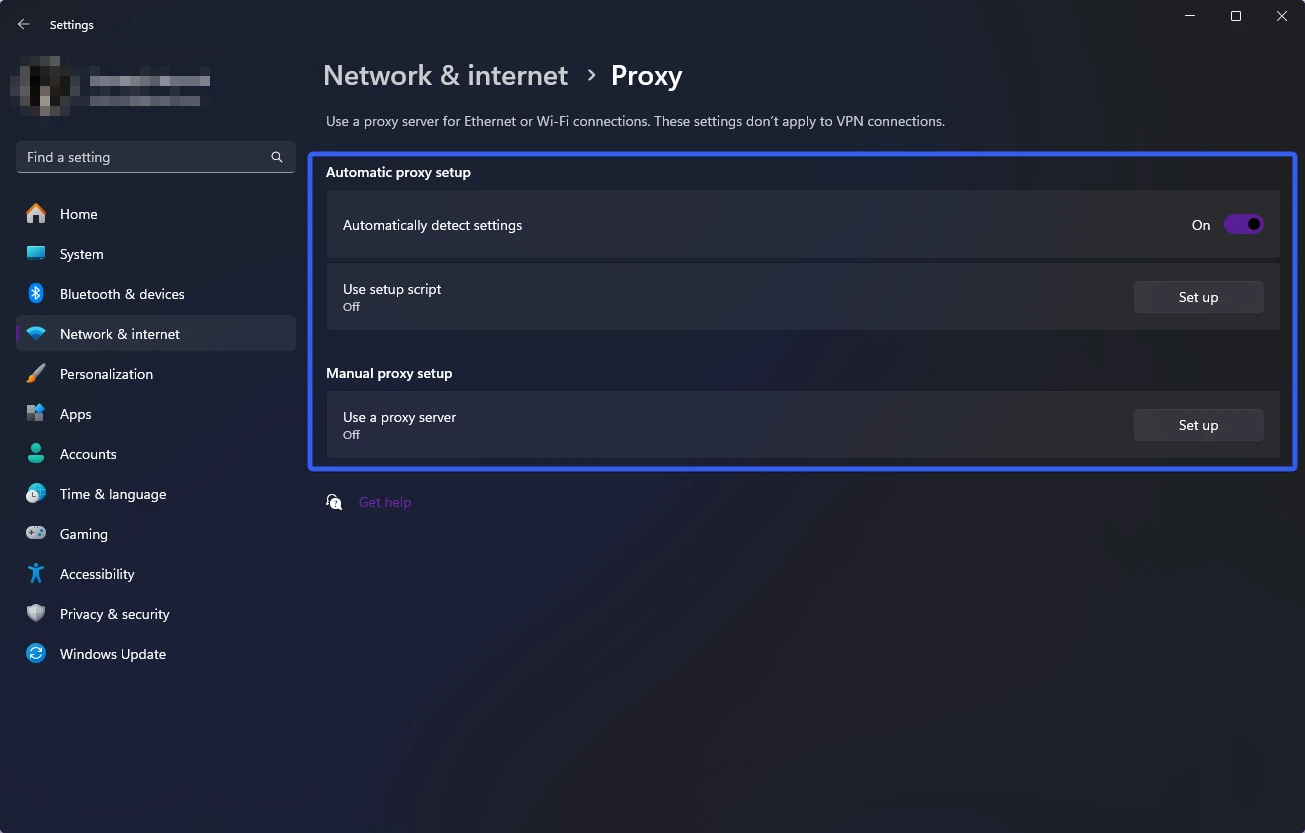The height and width of the screenshot is (833, 1305).
Task: Click the search magnifier icon
Action: point(277,157)
